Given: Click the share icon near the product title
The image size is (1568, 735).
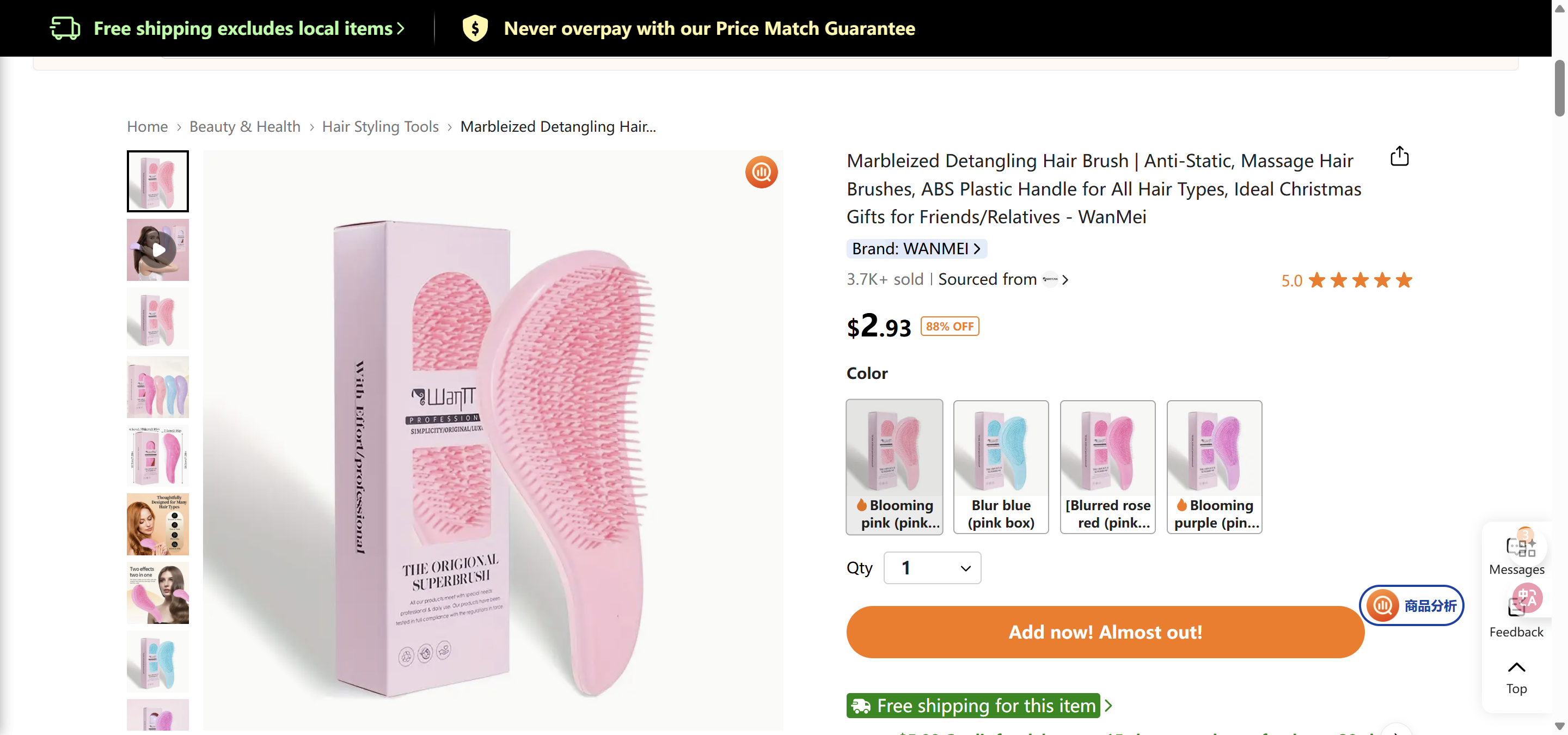Looking at the screenshot, I should coord(1399,156).
